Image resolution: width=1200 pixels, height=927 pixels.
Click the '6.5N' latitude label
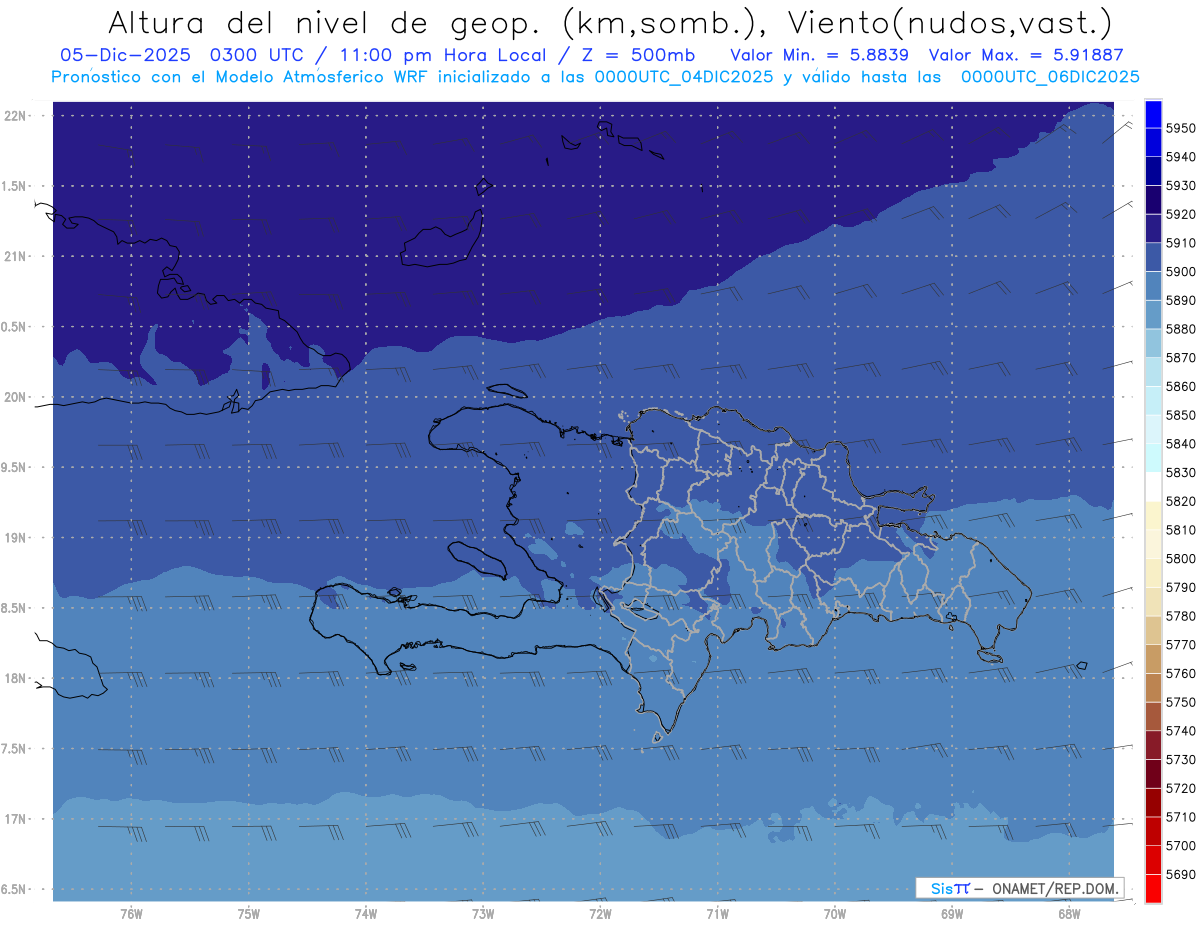(x=14, y=890)
